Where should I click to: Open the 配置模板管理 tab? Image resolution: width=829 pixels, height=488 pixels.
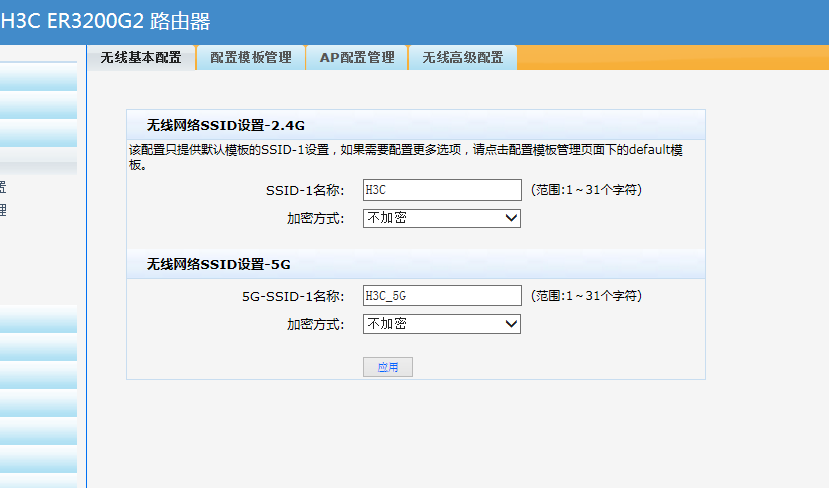251,57
